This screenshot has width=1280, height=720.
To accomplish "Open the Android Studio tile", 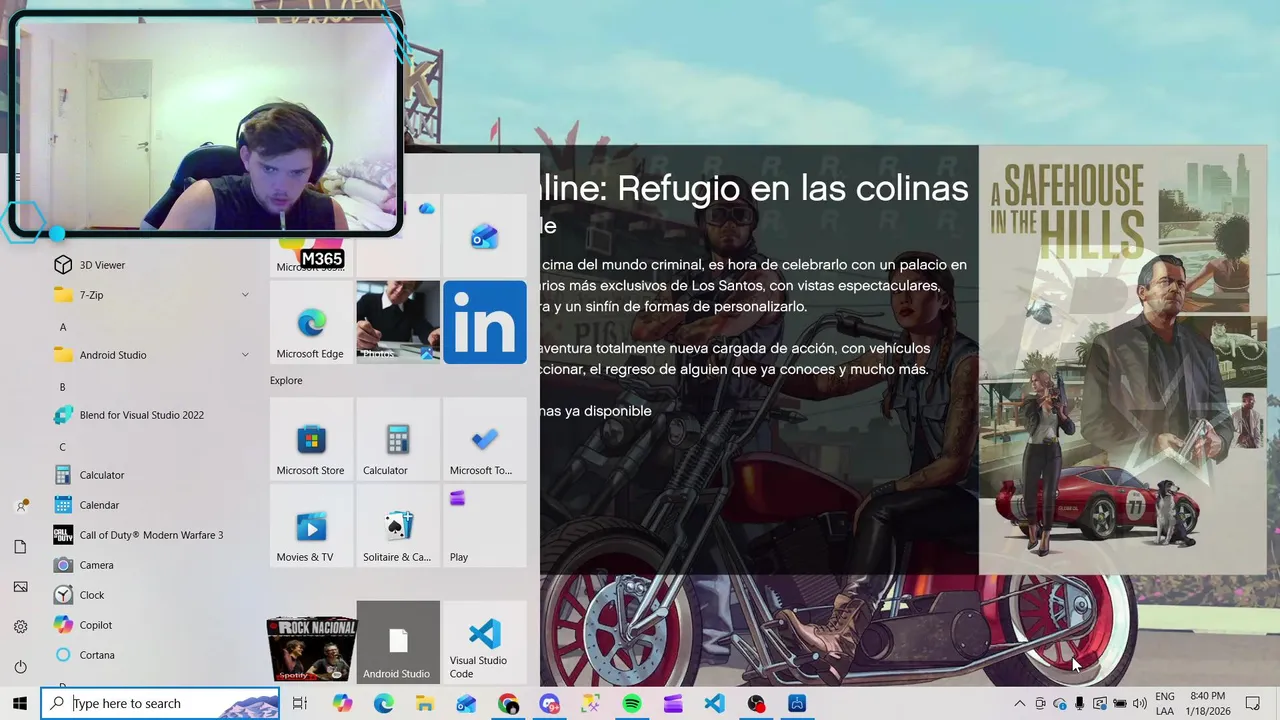I will coord(398,642).
